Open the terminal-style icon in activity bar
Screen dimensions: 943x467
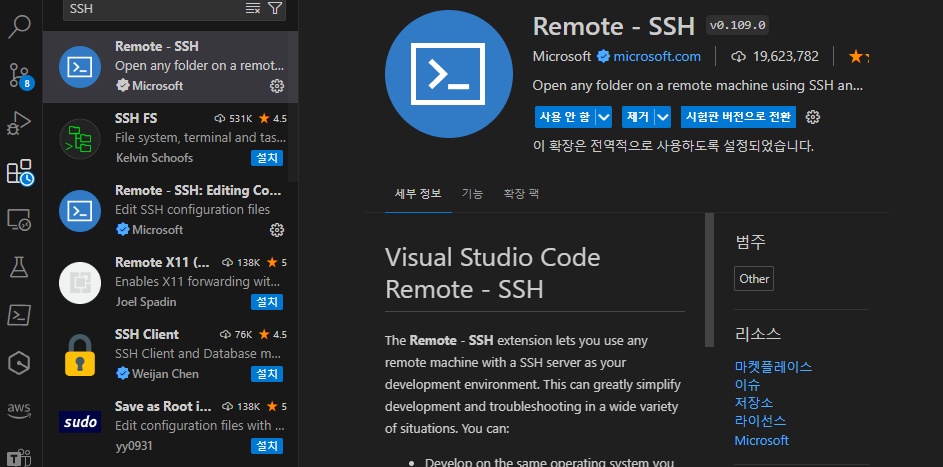click(19, 315)
